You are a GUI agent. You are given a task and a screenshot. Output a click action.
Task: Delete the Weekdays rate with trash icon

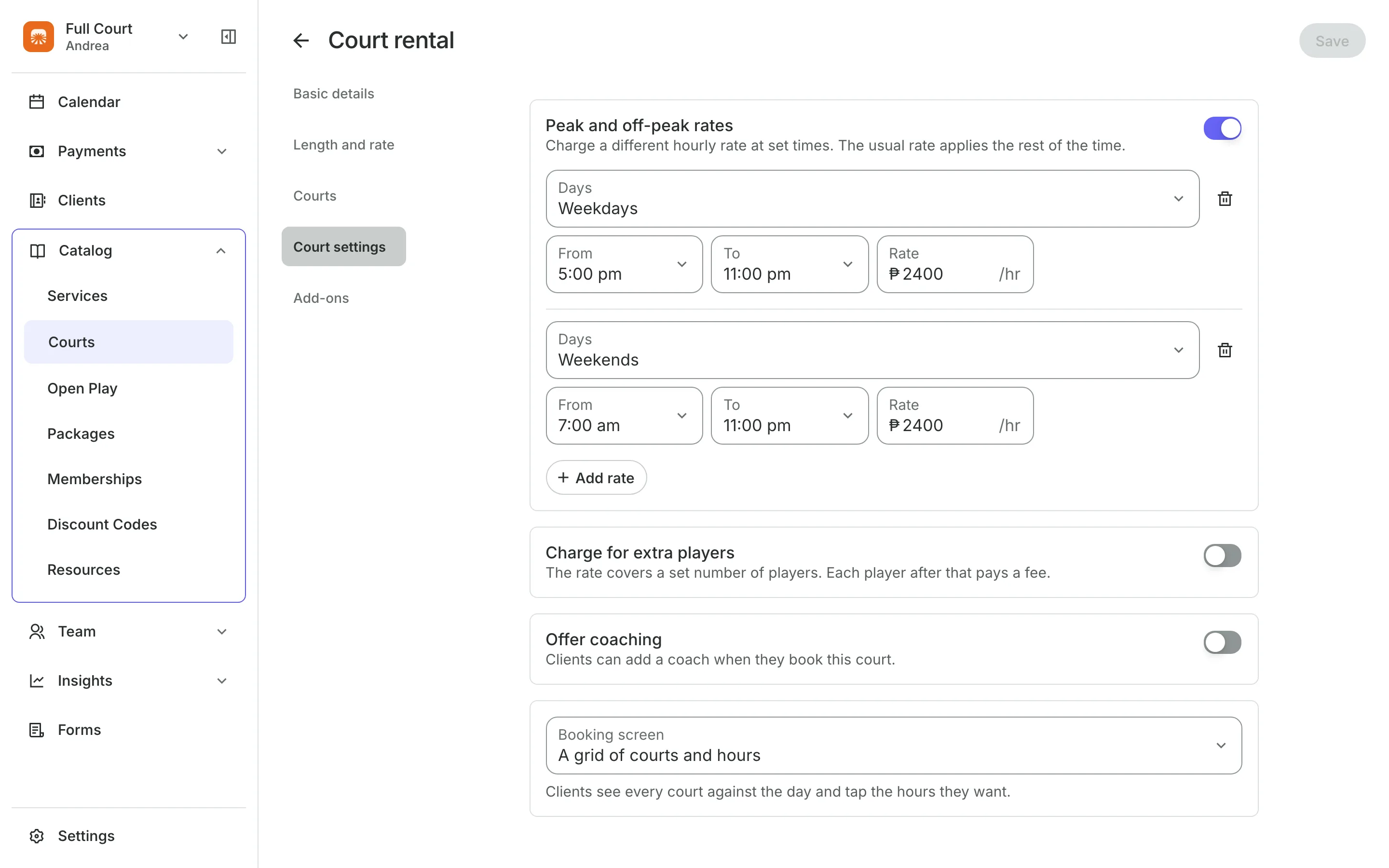pos(1225,199)
